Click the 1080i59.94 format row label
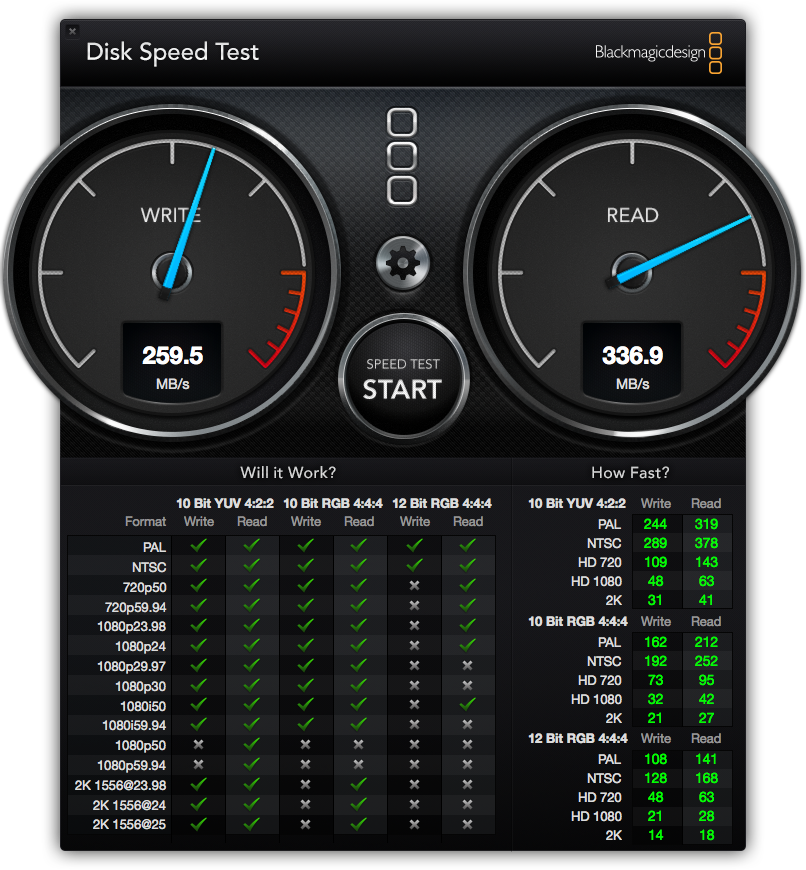Screen dimensions: 806x870 click(134, 725)
